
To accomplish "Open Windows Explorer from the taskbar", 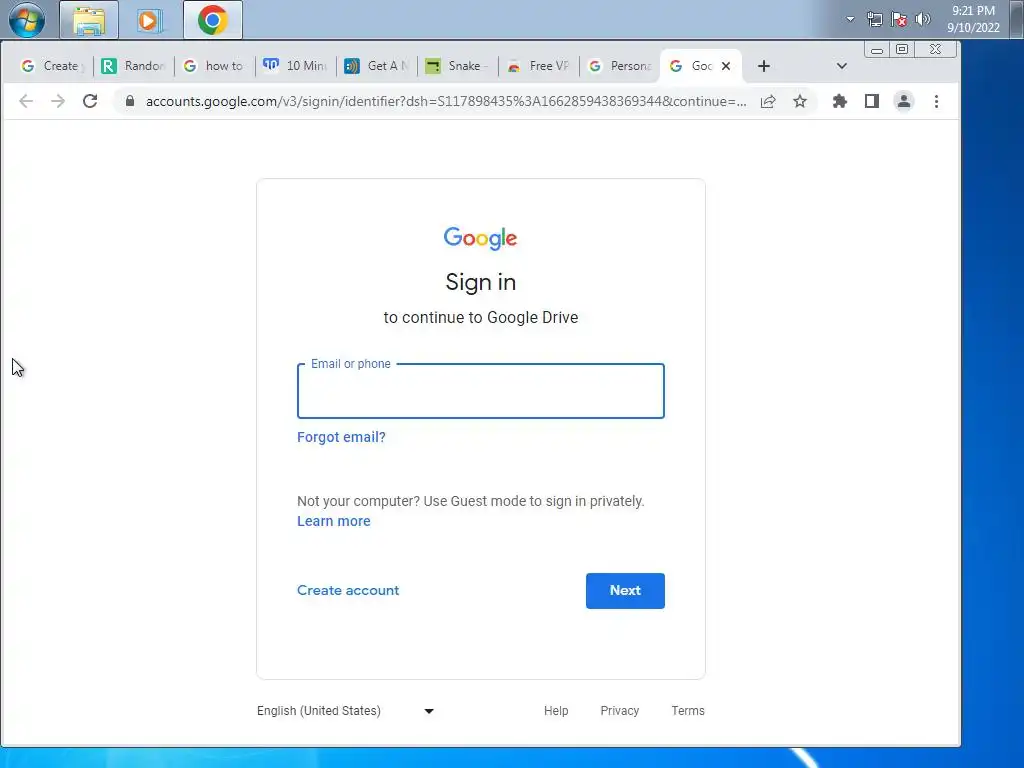I will pos(89,20).
